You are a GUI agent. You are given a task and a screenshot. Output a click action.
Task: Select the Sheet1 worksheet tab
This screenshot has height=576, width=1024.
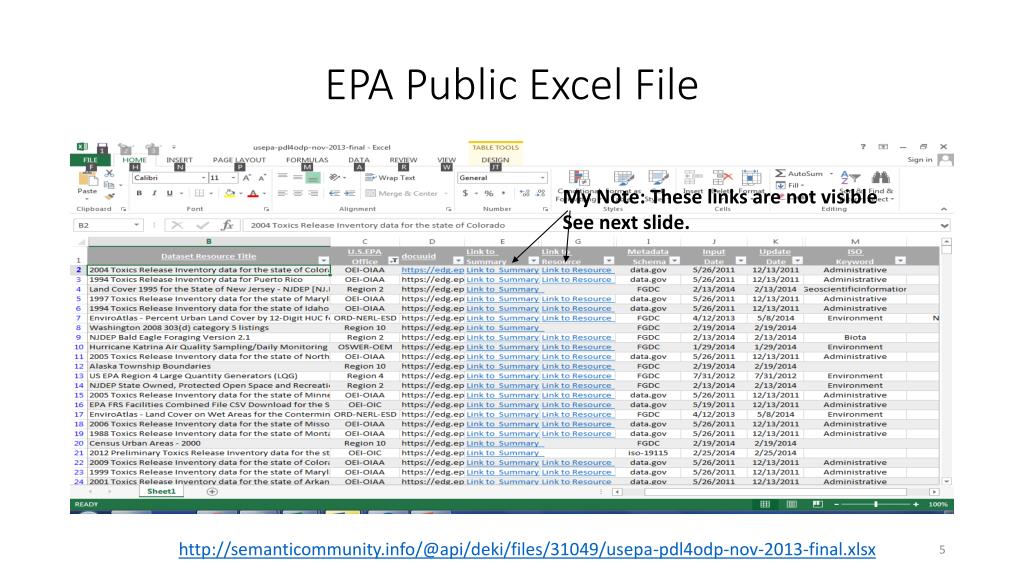point(161,492)
